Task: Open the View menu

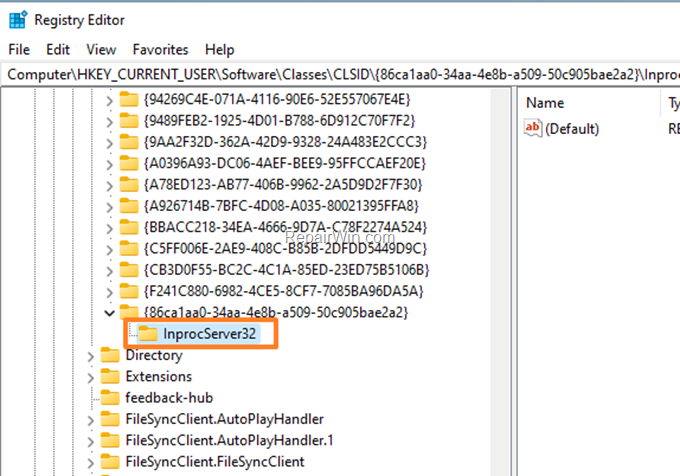Action: [x=101, y=49]
